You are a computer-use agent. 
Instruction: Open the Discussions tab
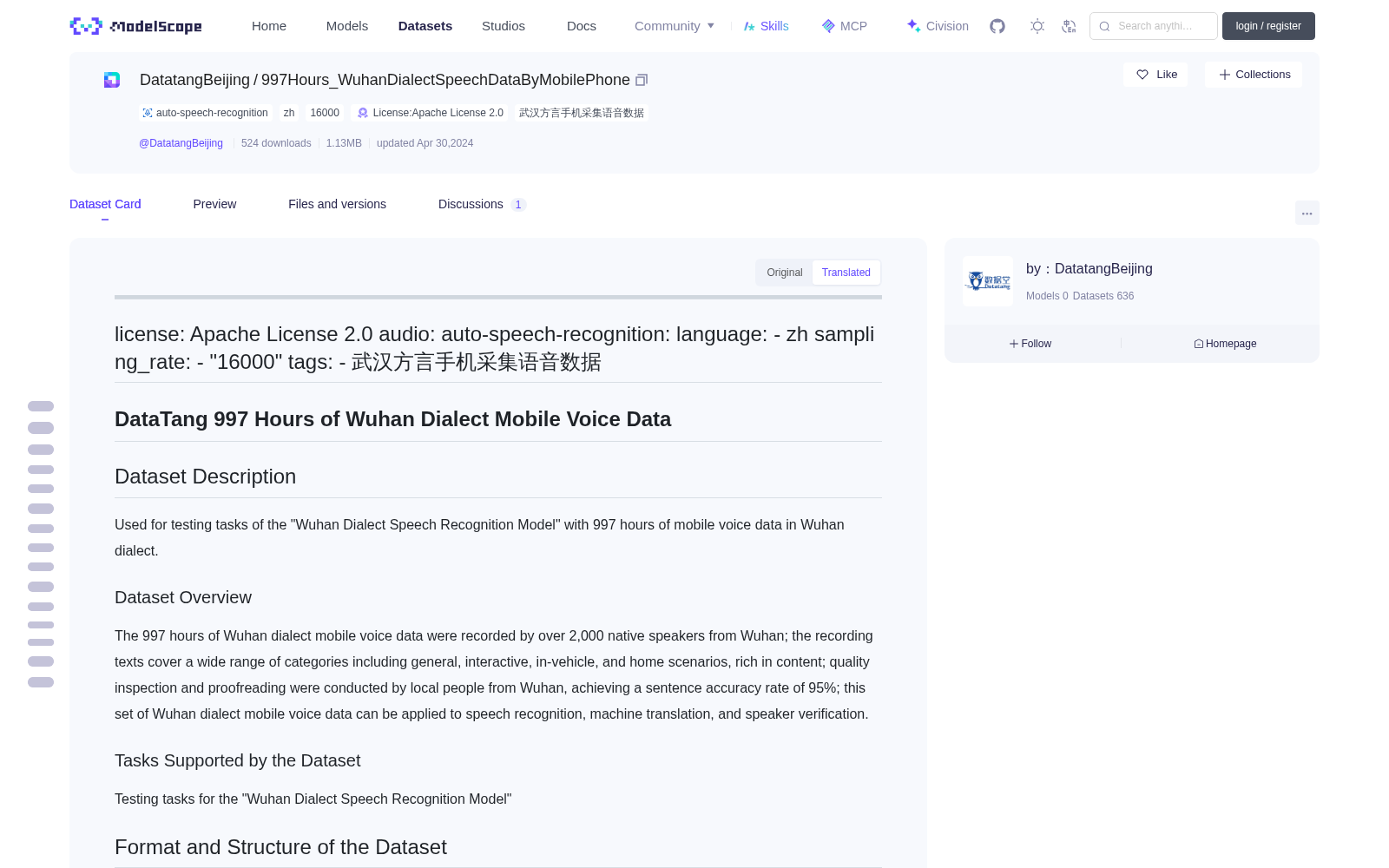tap(482, 204)
